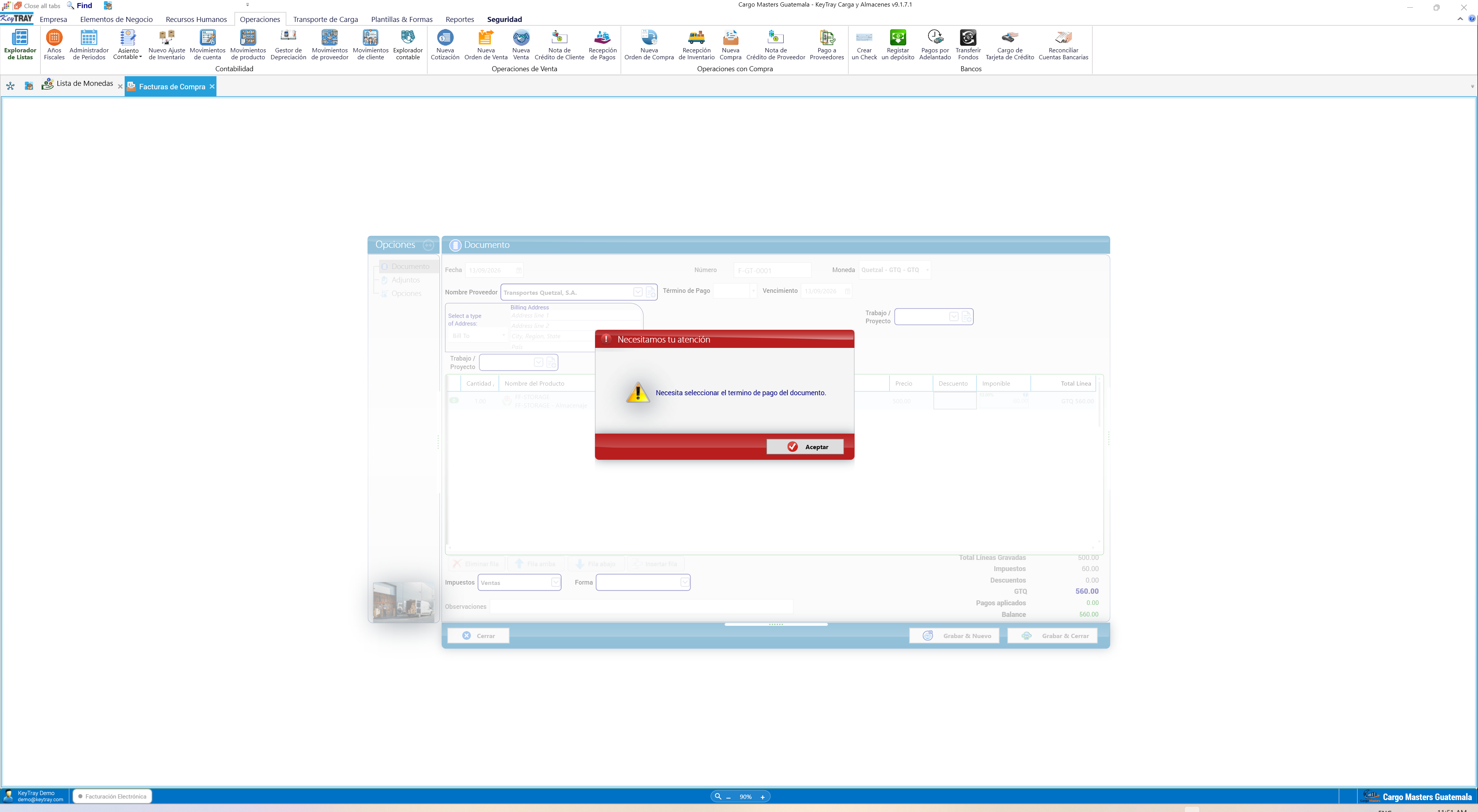Image resolution: width=1478 pixels, height=812 pixels.
Task: Open Recepción de Pagos
Action: (x=602, y=45)
